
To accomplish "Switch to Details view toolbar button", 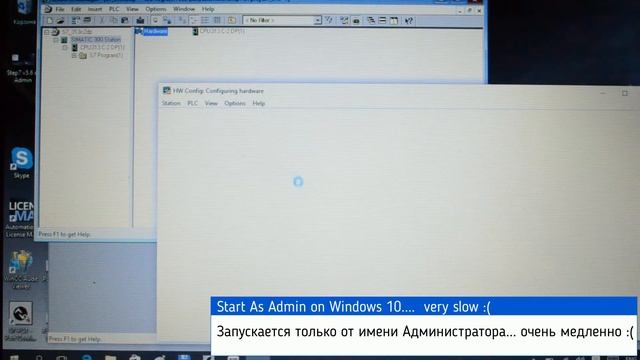I will tap(218, 20).
